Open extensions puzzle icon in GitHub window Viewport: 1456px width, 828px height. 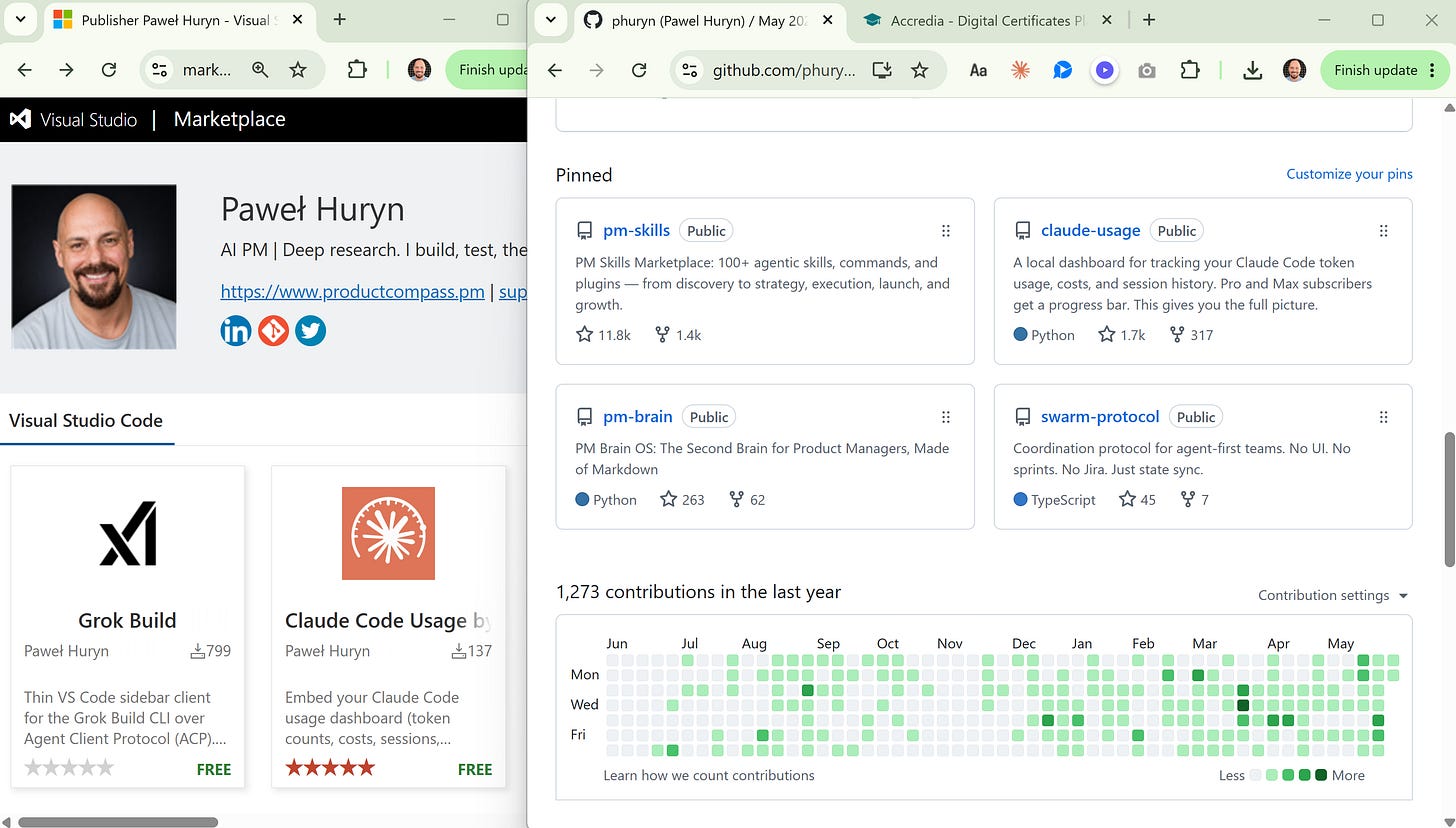(x=1189, y=70)
